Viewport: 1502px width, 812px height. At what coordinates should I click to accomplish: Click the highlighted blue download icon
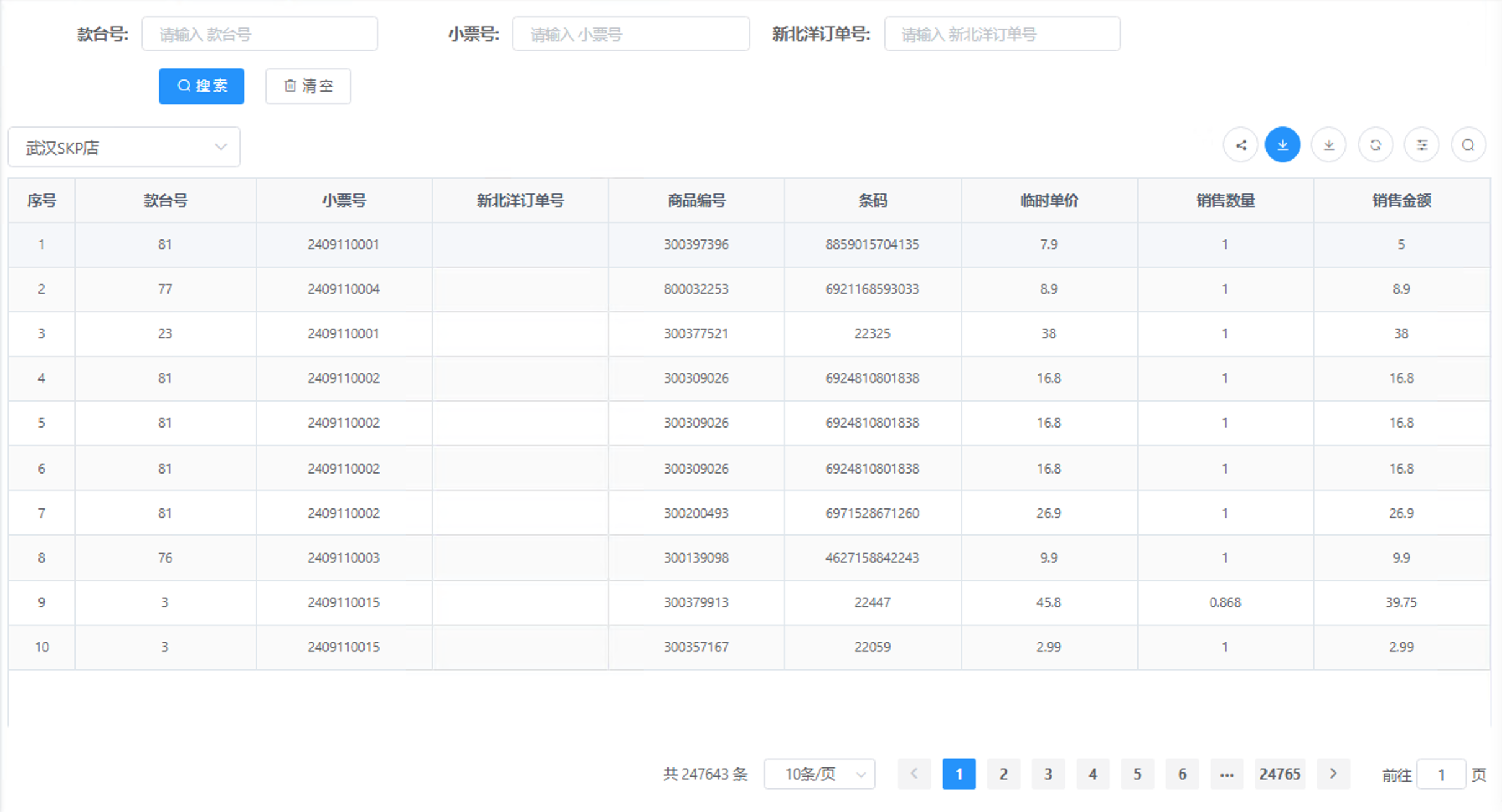click(1282, 144)
